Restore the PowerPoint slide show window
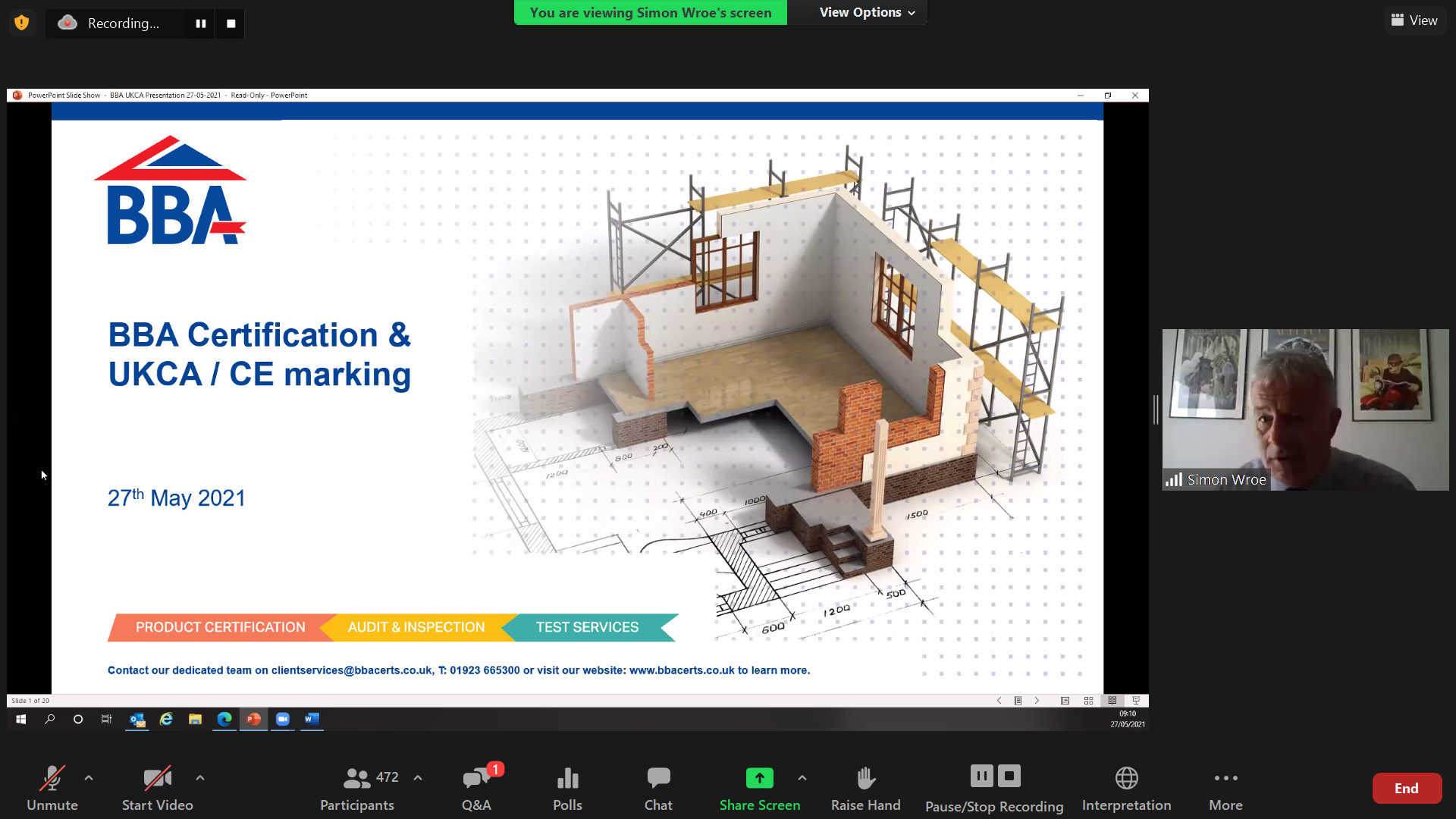 tap(1108, 96)
